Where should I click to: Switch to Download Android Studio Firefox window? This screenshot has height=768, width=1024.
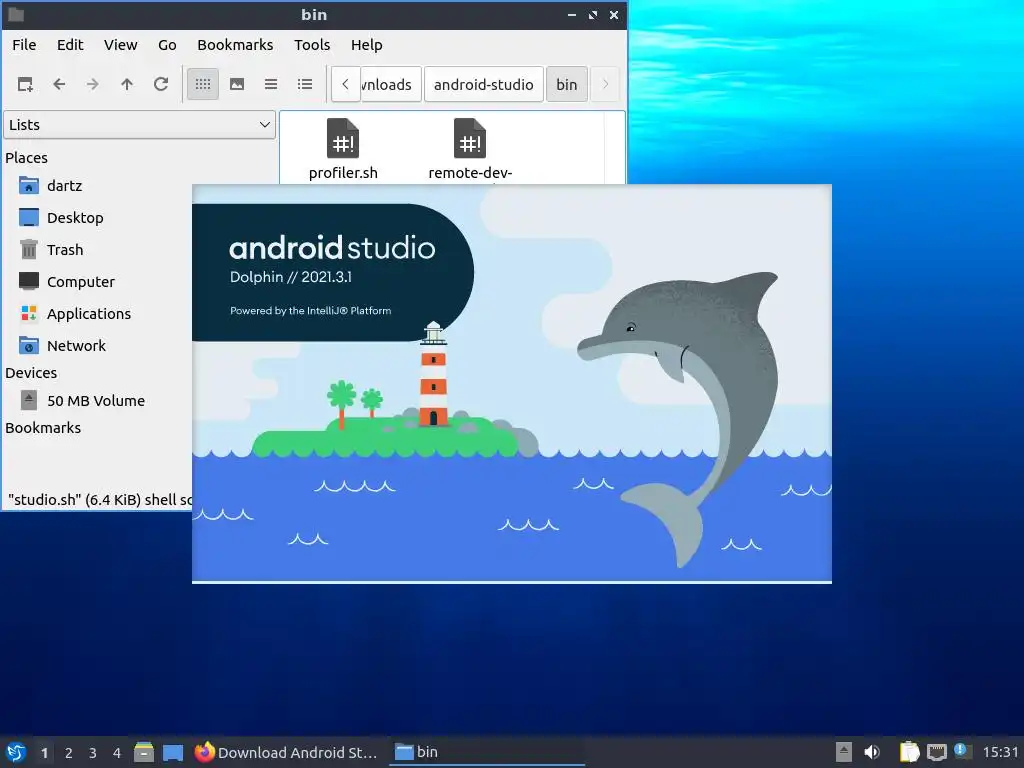287,752
